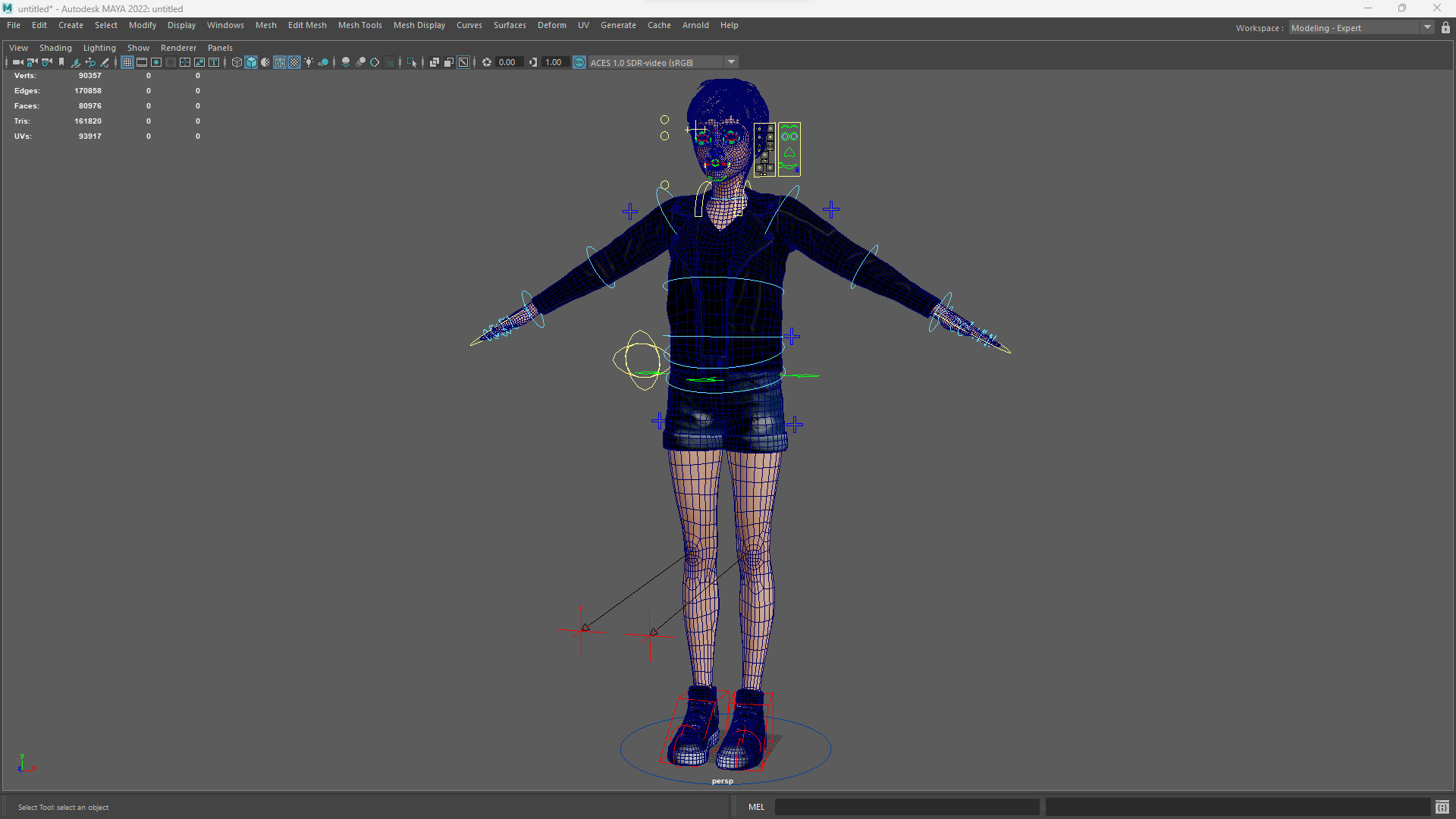Toggle Wireframe on Shaded icon
This screenshot has width=1456, height=819.
pyautogui.click(x=280, y=62)
